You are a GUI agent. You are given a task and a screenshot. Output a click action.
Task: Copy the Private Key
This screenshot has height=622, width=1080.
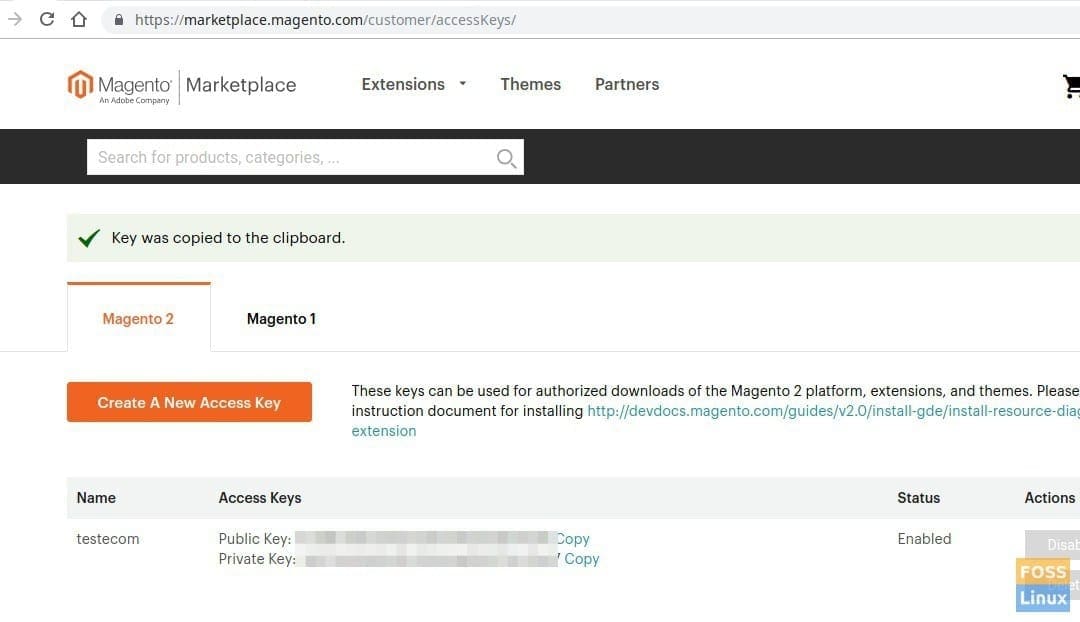(582, 559)
